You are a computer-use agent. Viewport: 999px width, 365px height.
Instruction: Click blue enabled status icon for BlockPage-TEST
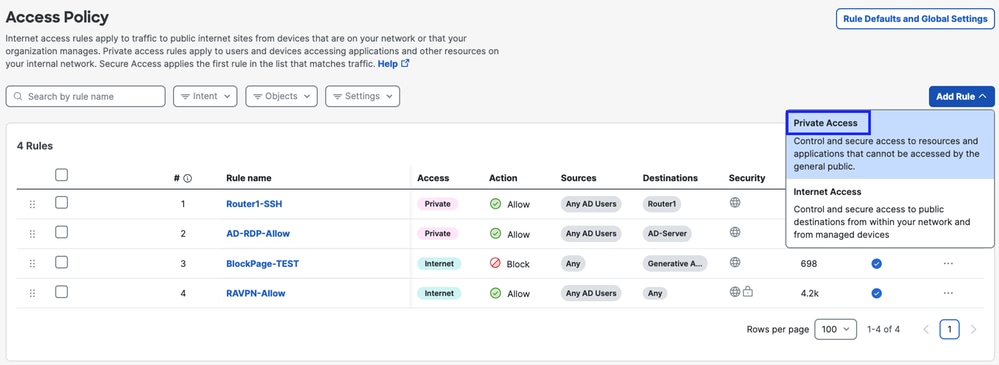pyautogui.click(x=877, y=264)
